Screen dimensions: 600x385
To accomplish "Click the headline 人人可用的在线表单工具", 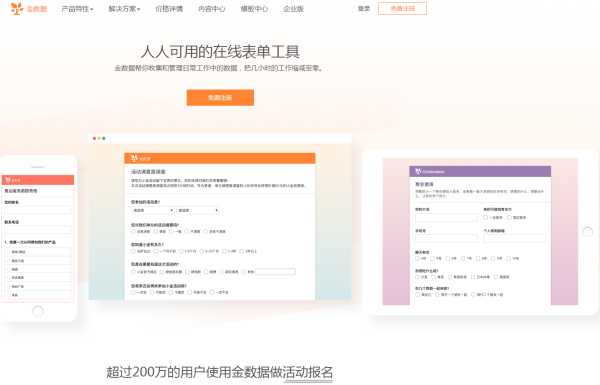I will click(x=220, y=52).
